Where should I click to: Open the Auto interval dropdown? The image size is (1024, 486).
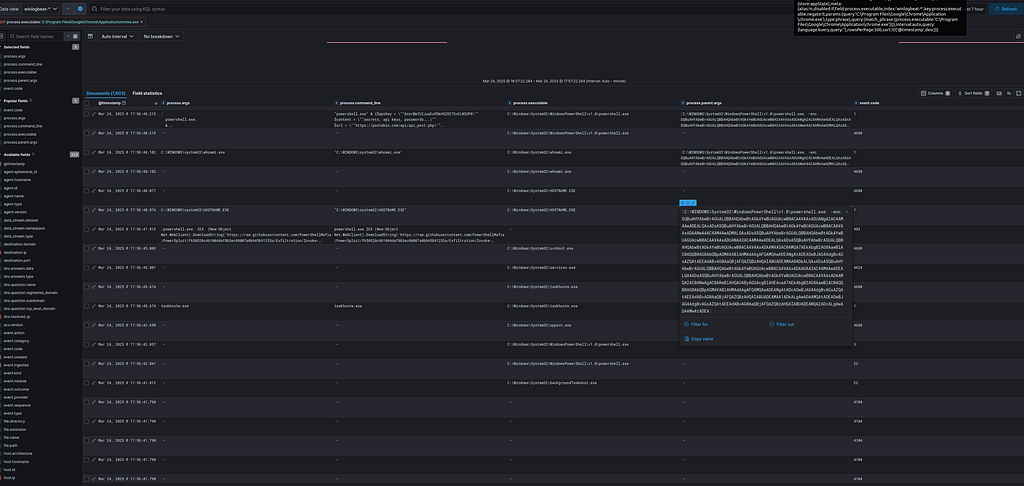[x=118, y=37]
